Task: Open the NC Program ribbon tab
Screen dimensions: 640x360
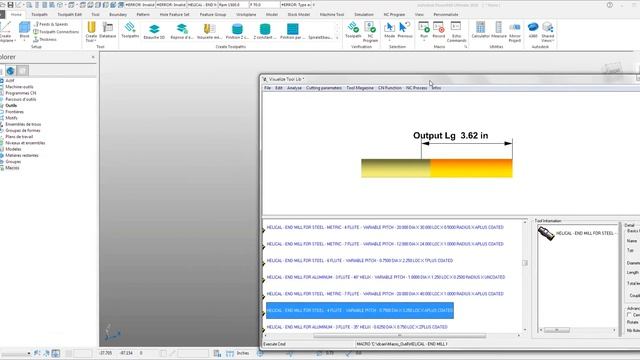Action: (x=394, y=14)
